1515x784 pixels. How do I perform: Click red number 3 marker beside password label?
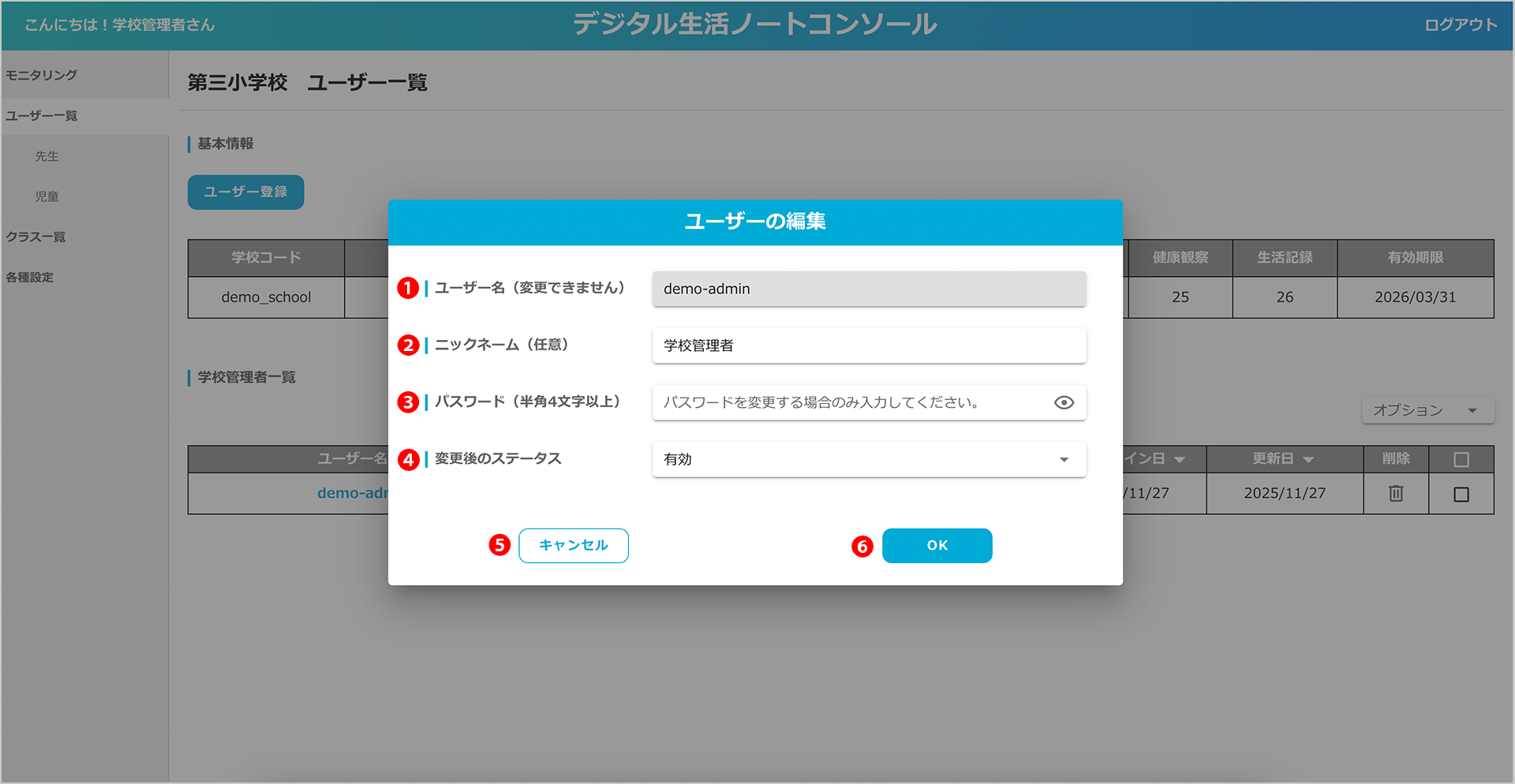click(408, 402)
